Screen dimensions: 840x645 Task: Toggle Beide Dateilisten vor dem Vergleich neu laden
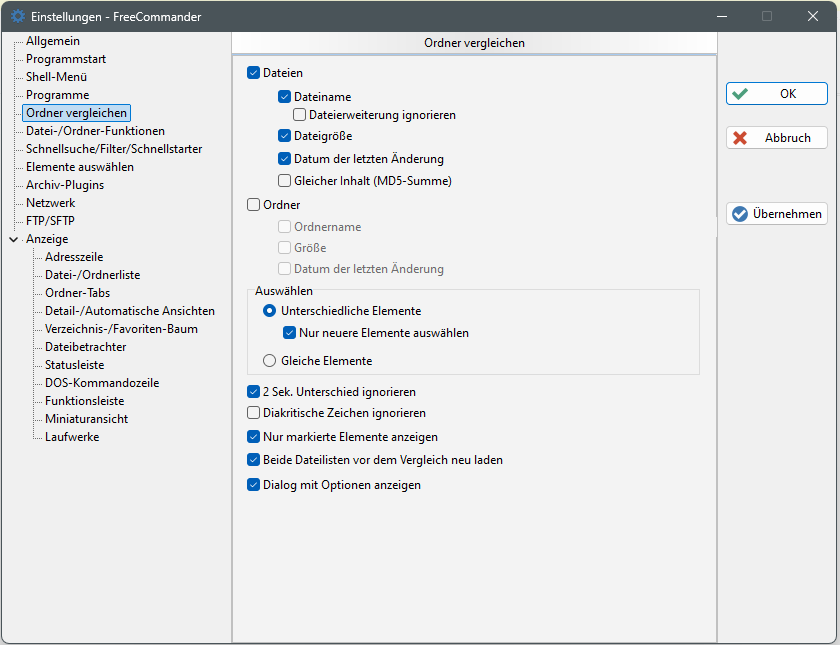tap(253, 460)
